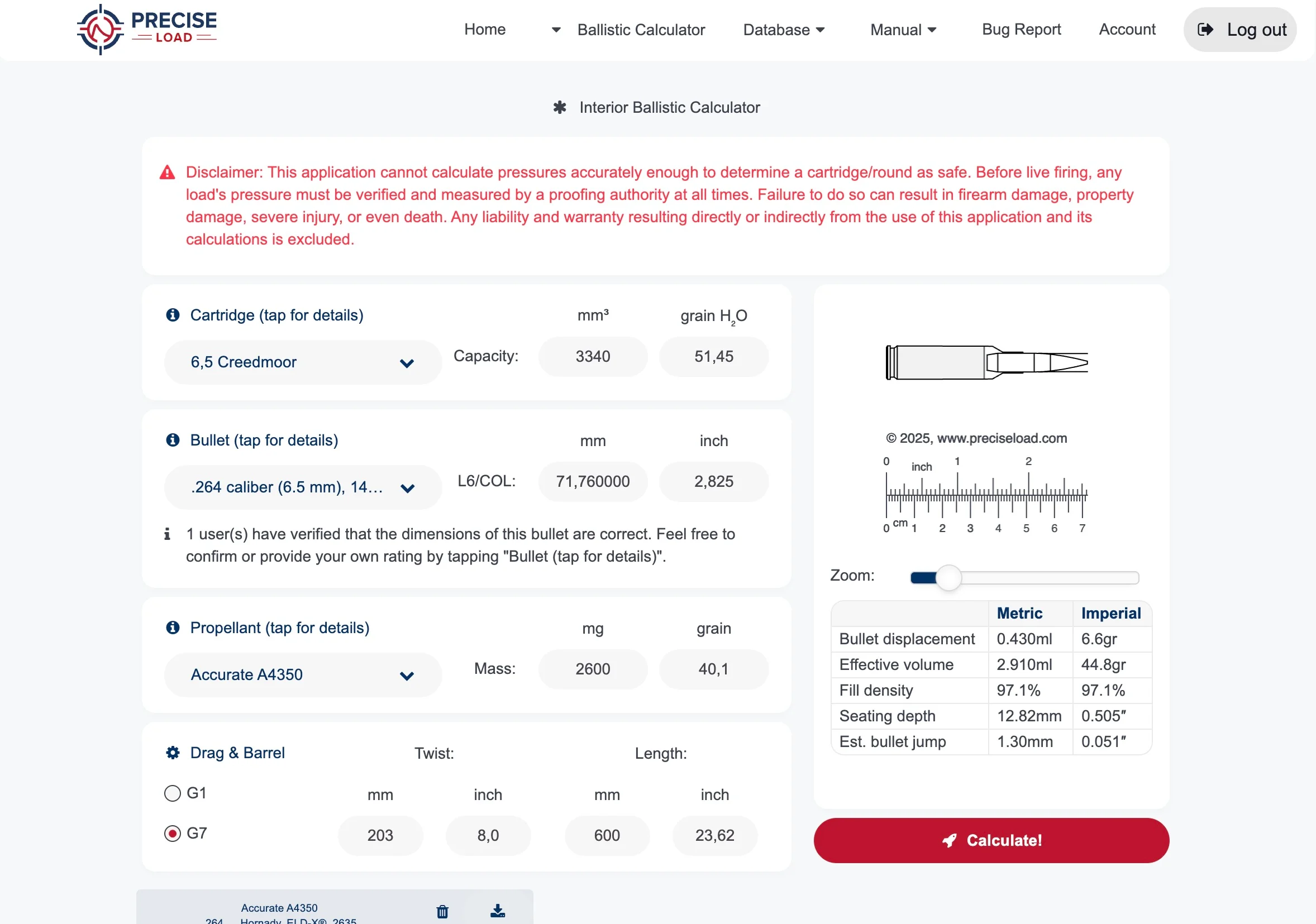Open the Accurate A4350 propellant dropdown
Viewport: 1316px width, 924px height.
pyautogui.click(x=303, y=675)
